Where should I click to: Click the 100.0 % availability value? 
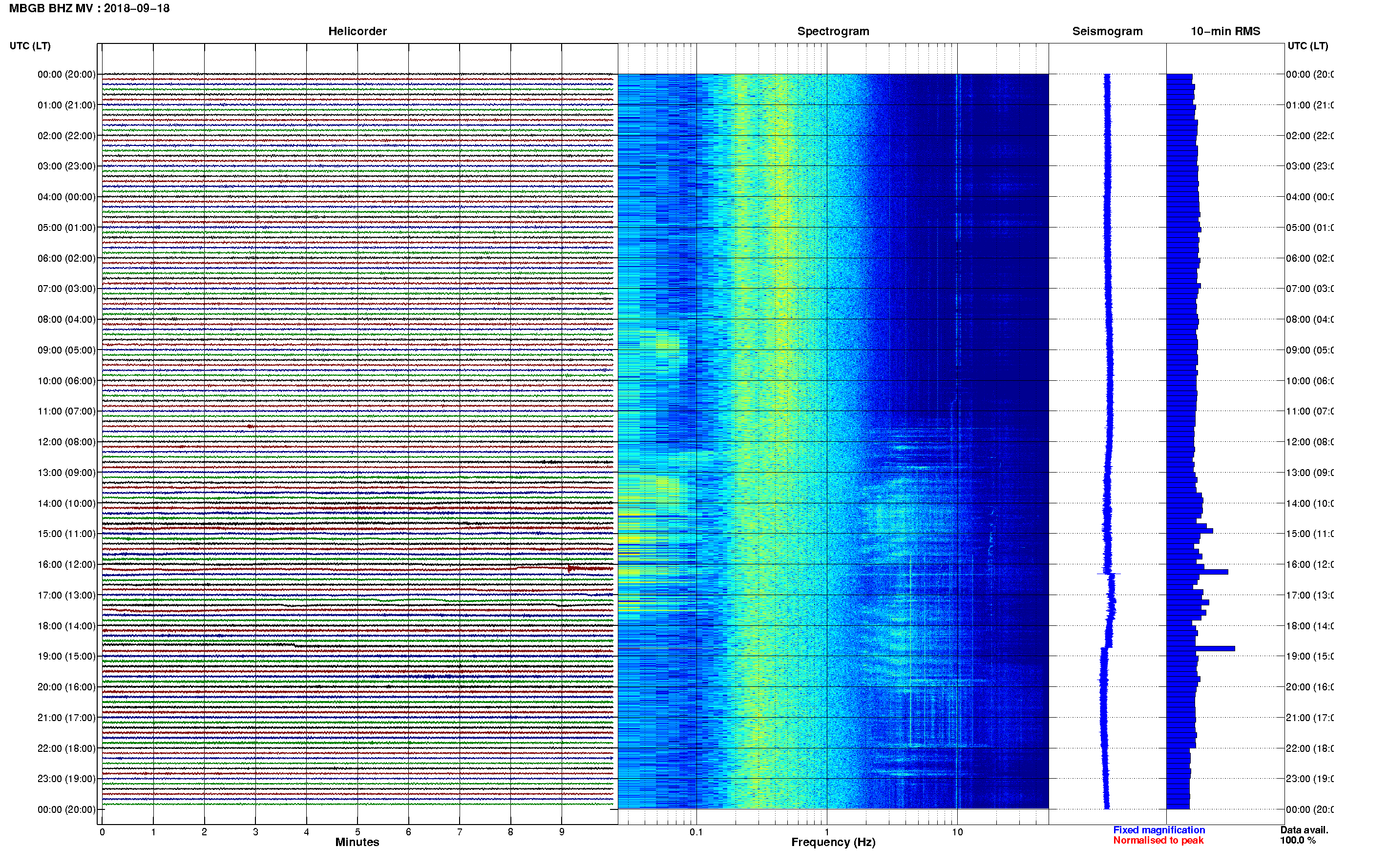1298,841
